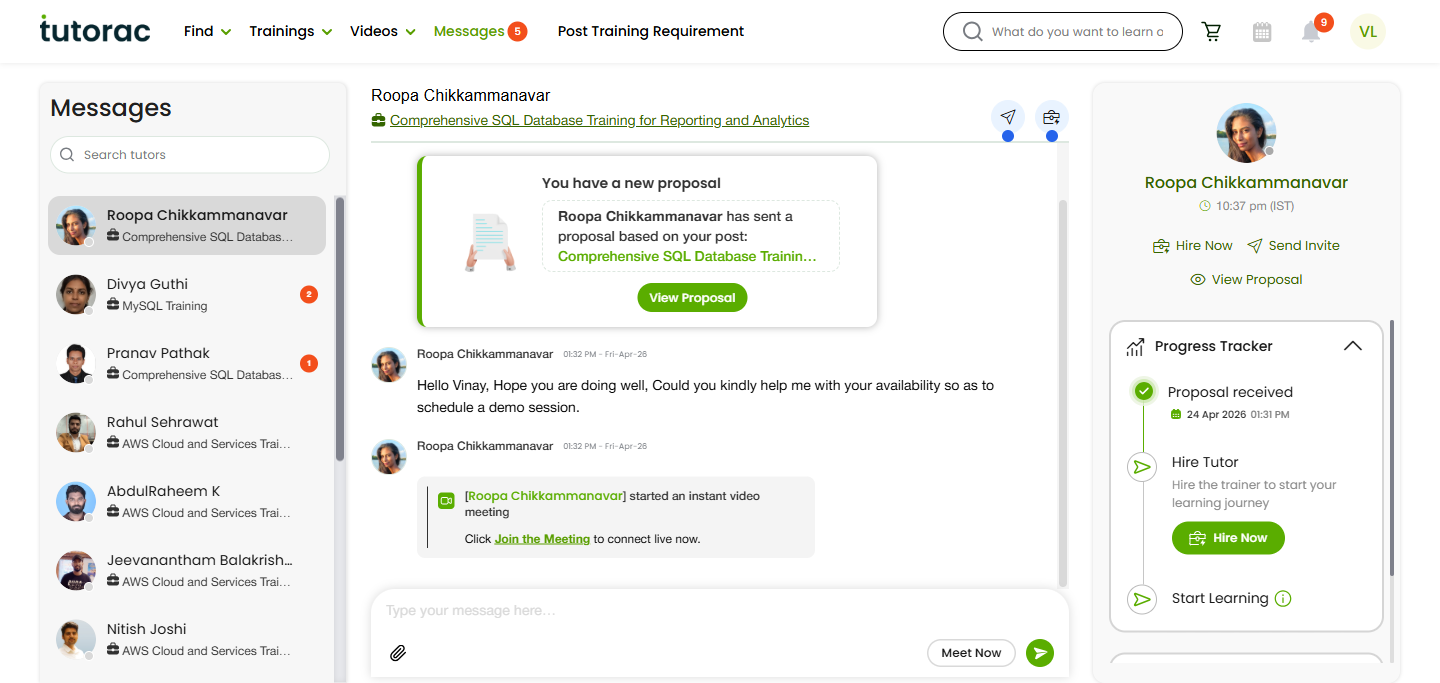Click the Type your message here box
Viewport: 1440px width, 683px height.
[650, 610]
